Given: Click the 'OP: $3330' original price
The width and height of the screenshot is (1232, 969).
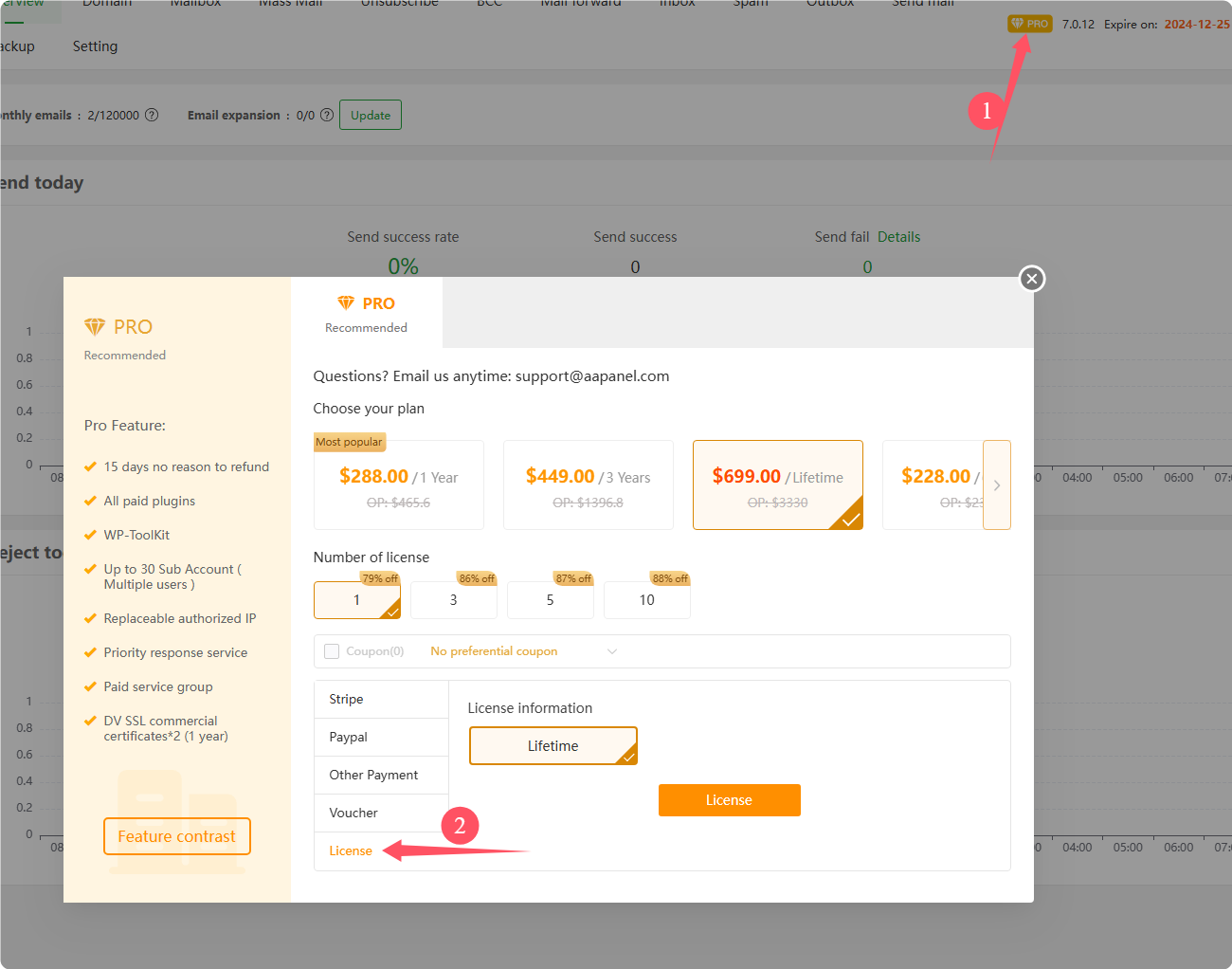Looking at the screenshot, I should click(x=778, y=503).
